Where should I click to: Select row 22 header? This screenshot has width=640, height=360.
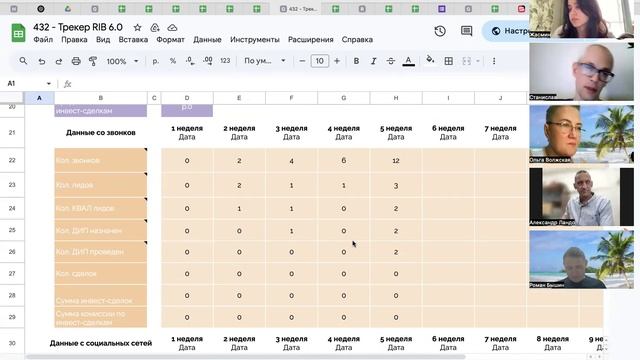point(12,160)
